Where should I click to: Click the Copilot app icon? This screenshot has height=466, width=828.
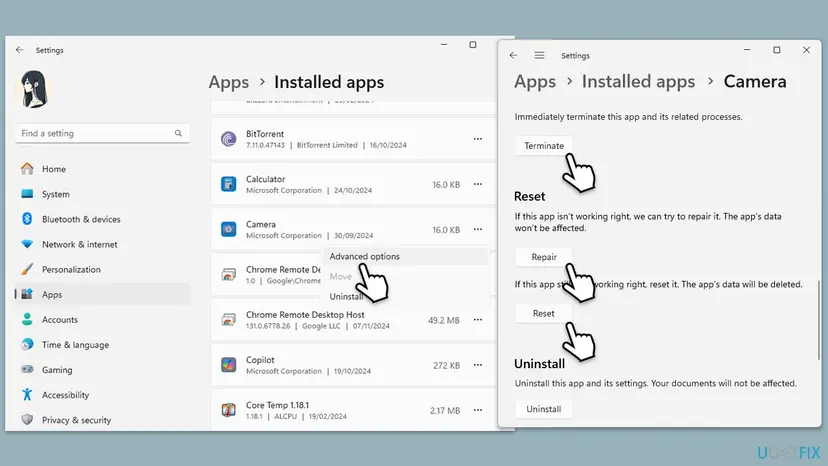point(229,365)
